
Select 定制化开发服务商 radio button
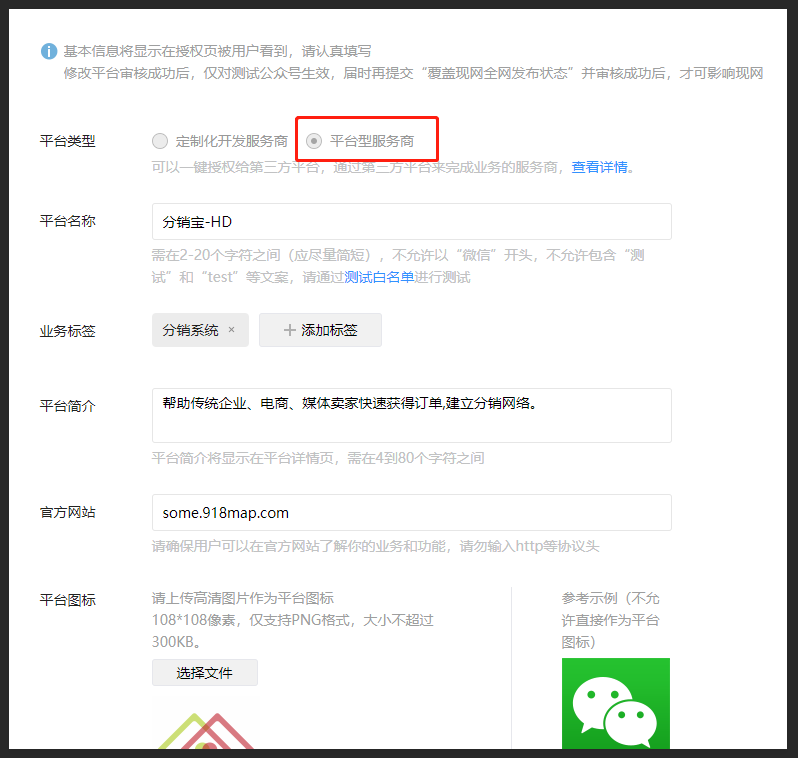pos(160,141)
